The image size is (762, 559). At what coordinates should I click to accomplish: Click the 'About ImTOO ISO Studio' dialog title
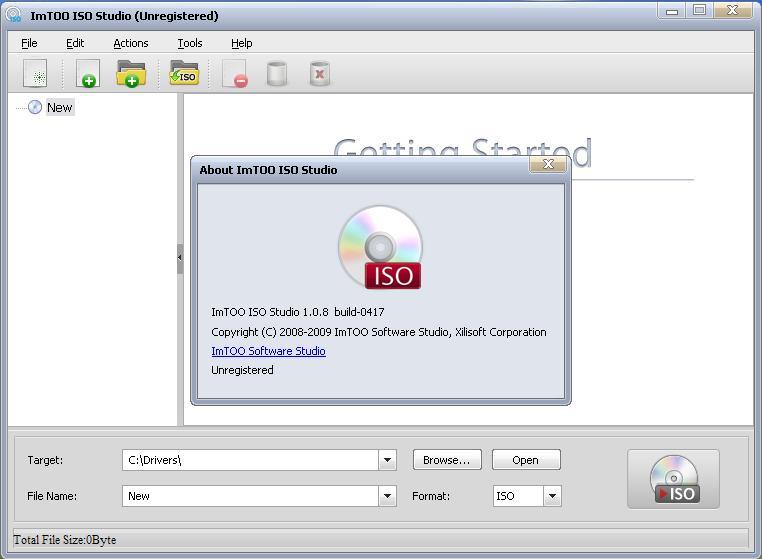pyautogui.click(x=268, y=170)
